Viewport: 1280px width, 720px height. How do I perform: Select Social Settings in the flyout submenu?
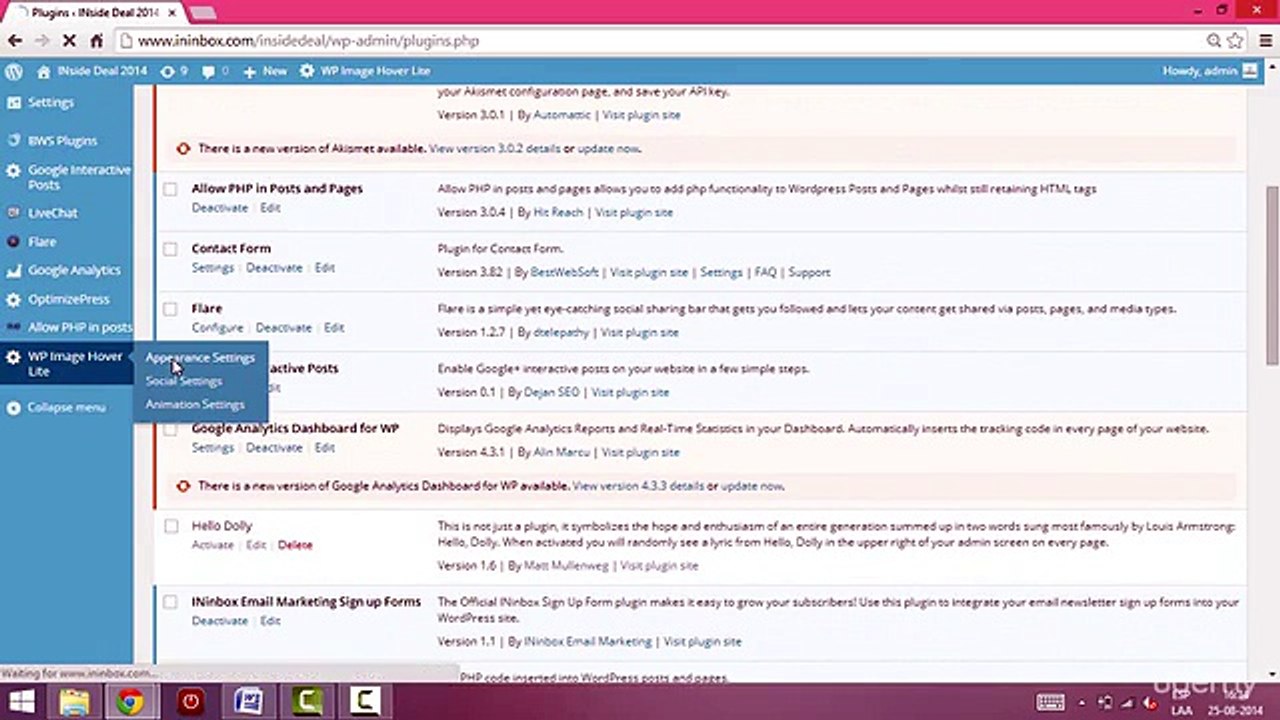click(184, 381)
